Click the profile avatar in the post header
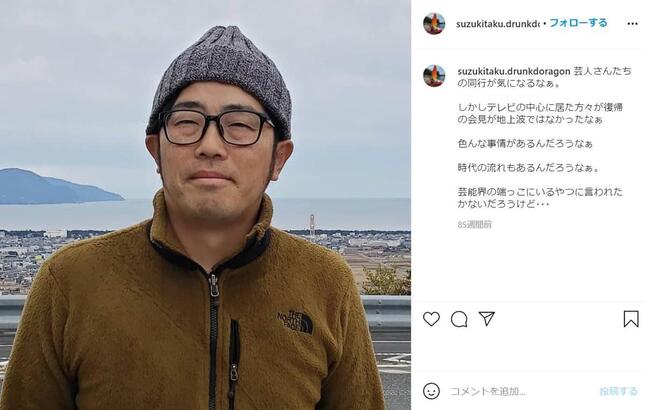This screenshot has width=645, height=410. tap(434, 23)
